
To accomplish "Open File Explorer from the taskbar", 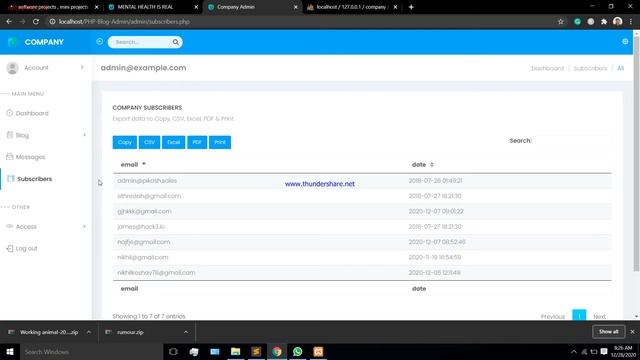I will point(236,352).
